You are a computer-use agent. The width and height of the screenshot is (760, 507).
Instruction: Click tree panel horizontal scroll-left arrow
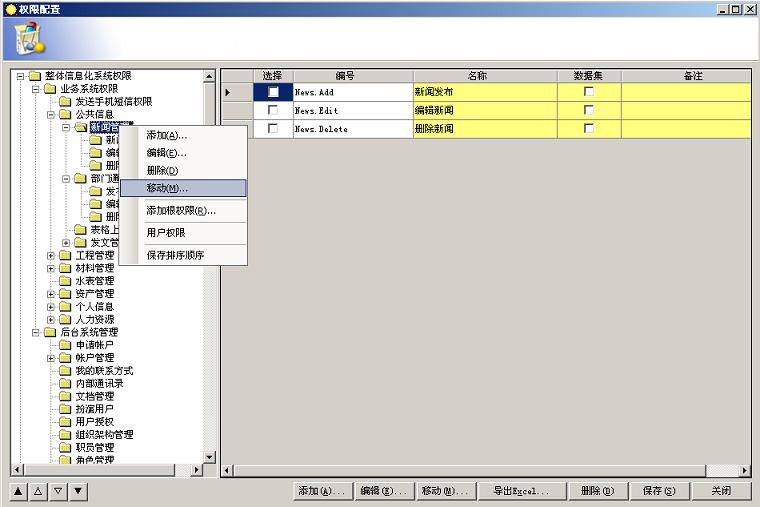17,469
